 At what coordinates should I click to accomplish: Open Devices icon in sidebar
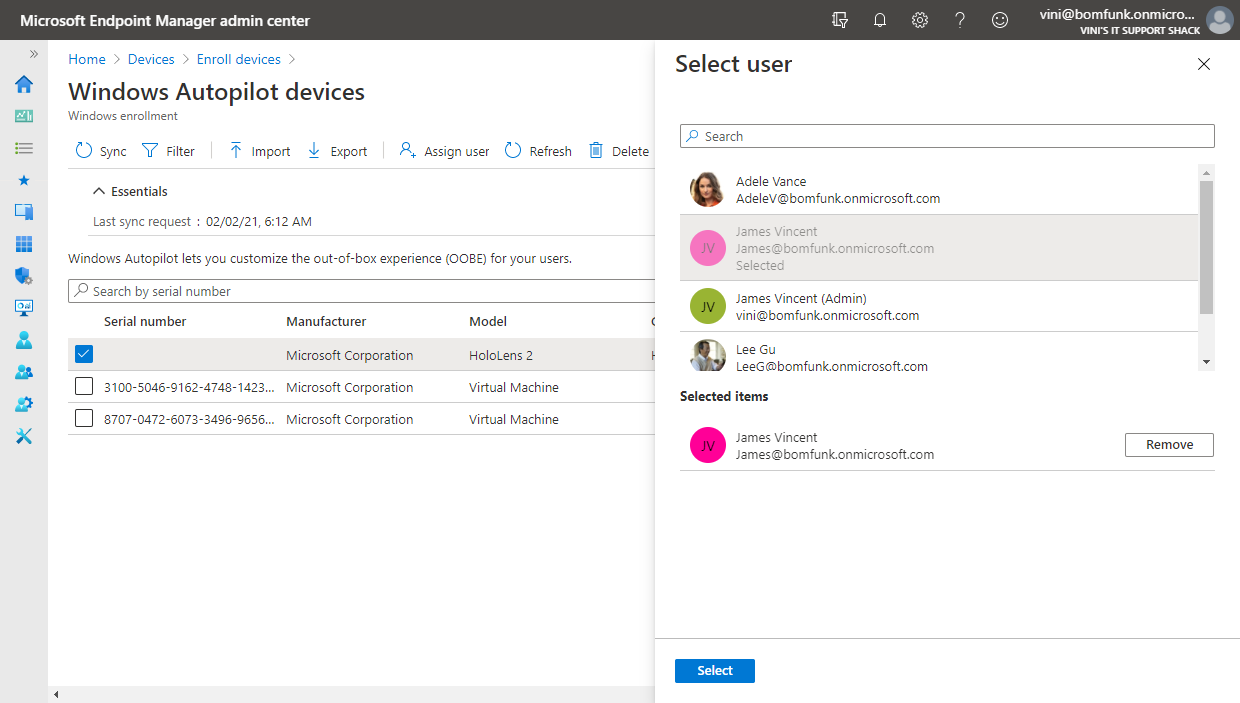[x=24, y=212]
